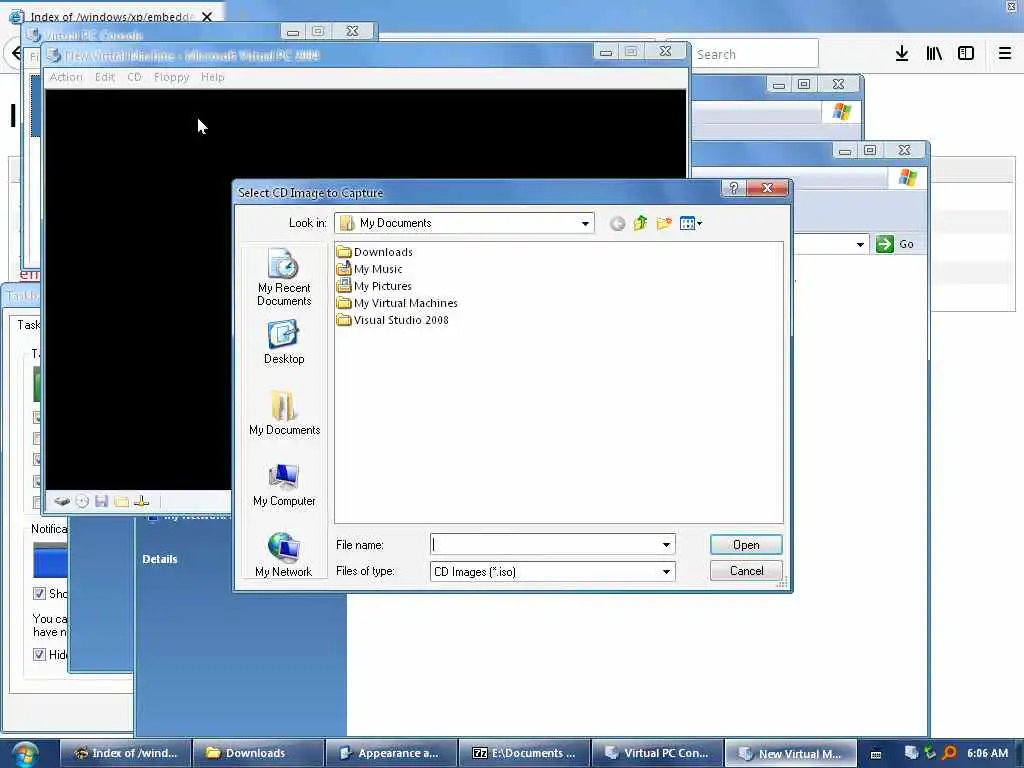This screenshot has width=1024, height=768.
Task: Go up one folder level in file dialog
Action: pos(640,223)
